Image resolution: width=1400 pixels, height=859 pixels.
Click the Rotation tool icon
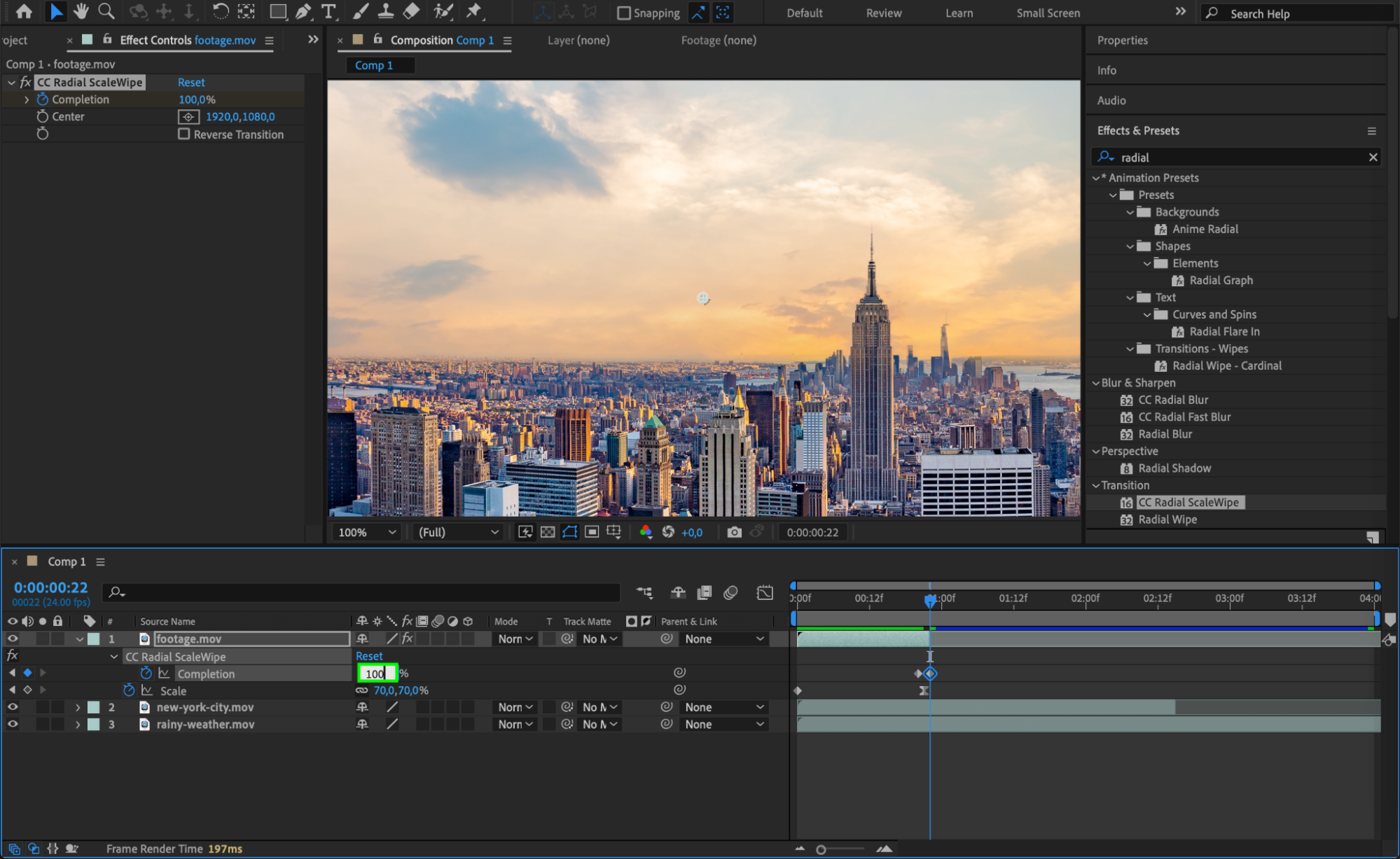tap(220, 11)
